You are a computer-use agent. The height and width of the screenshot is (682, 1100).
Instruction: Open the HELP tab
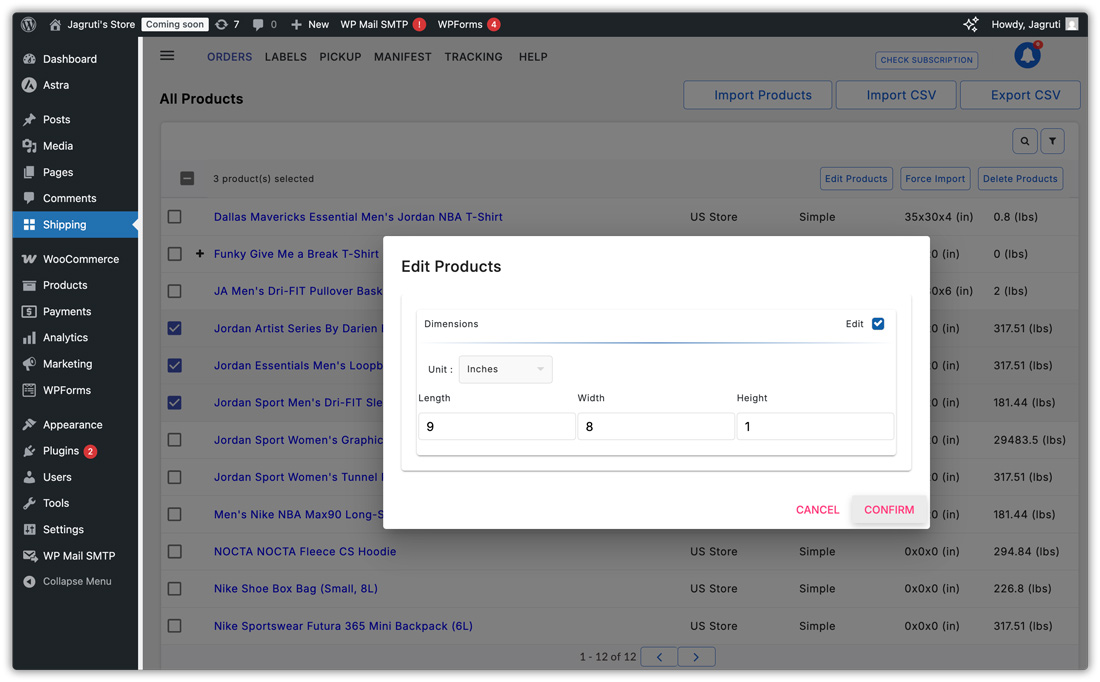pos(533,57)
